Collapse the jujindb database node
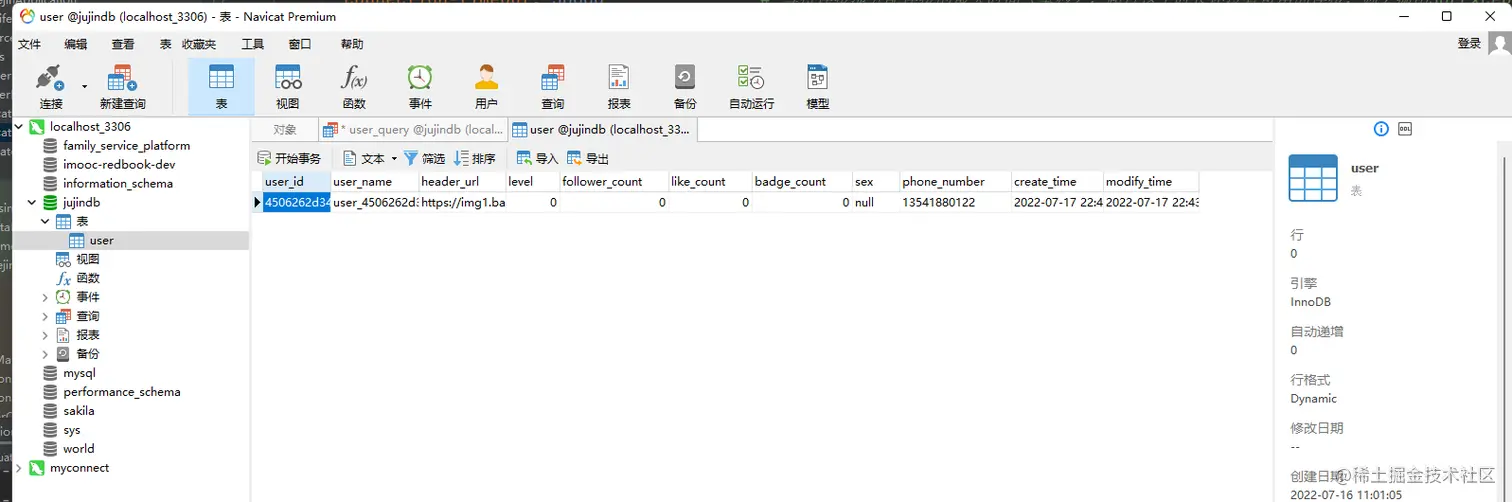 point(31,203)
